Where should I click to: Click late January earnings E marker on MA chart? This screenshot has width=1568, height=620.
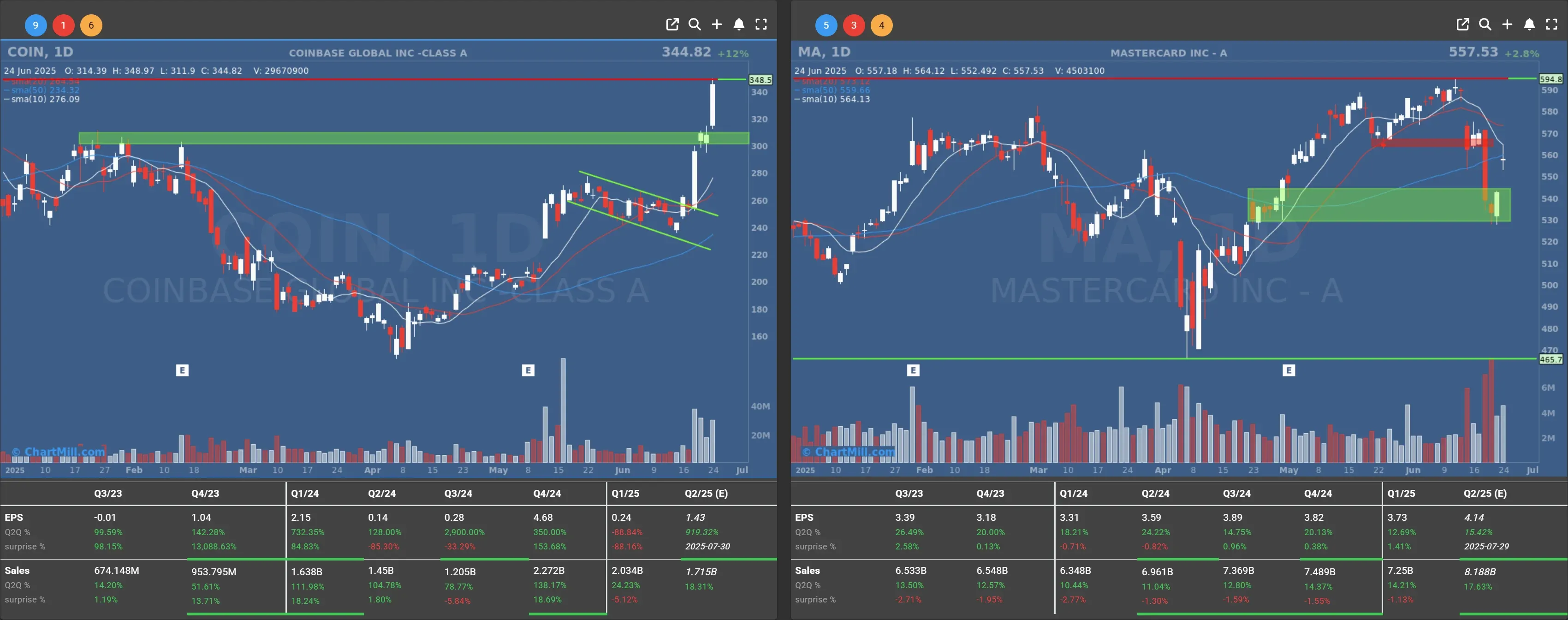tap(913, 370)
